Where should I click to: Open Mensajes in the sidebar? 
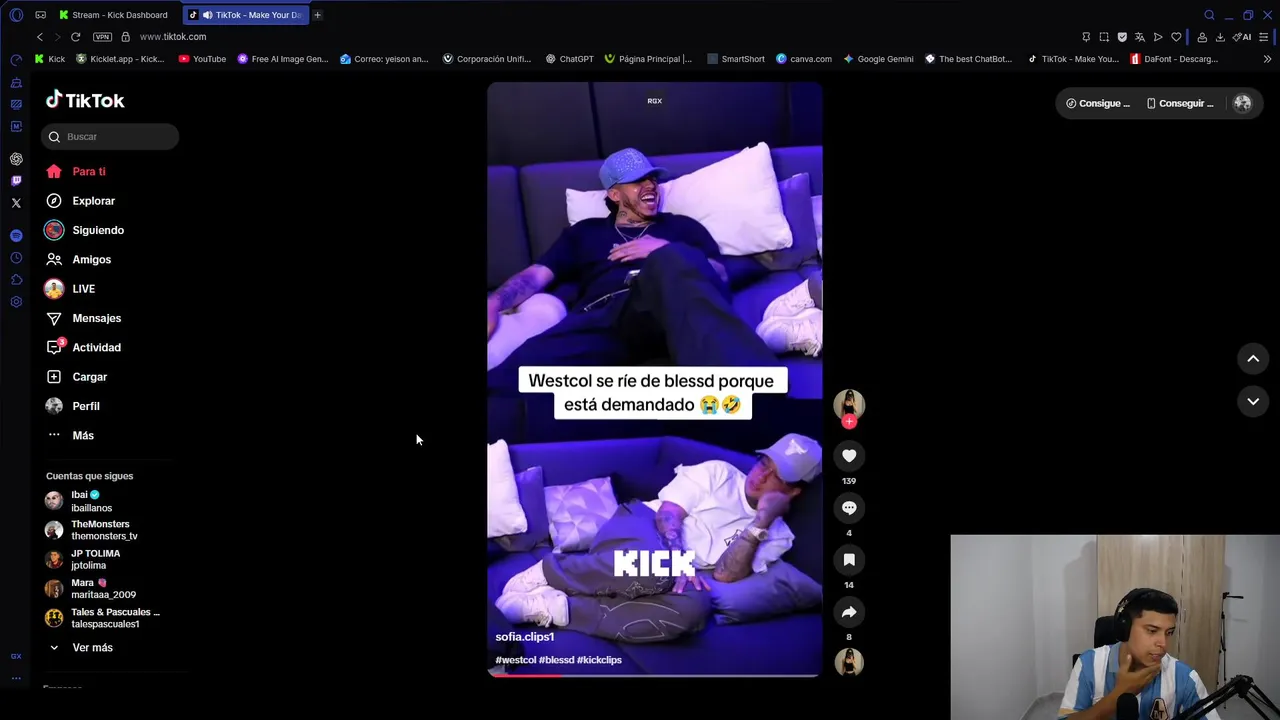84,318
